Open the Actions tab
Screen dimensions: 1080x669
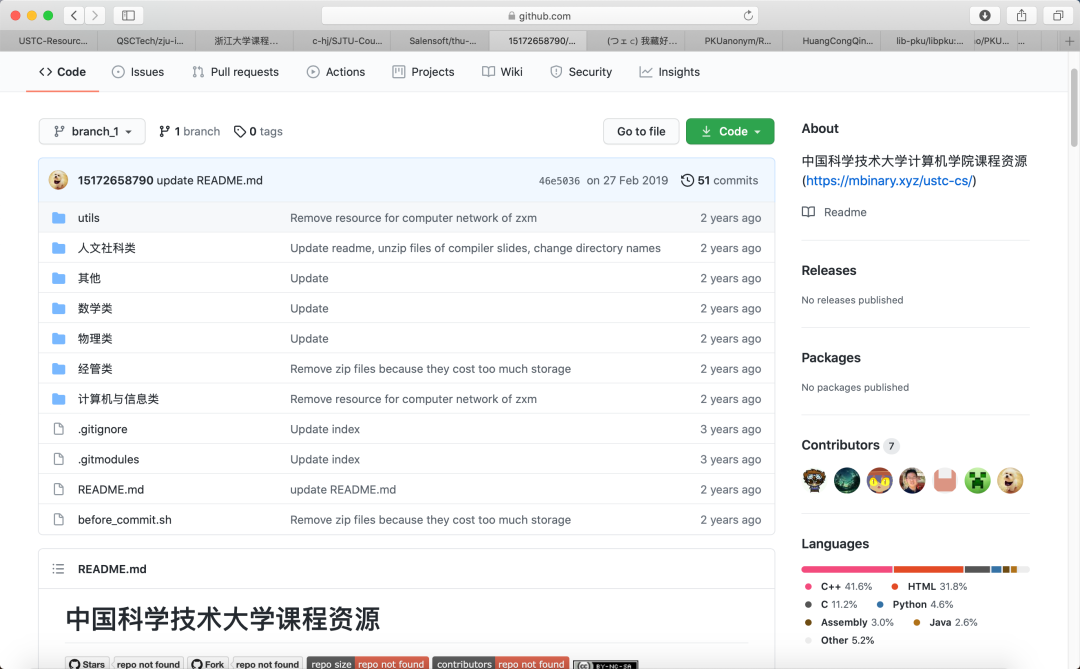click(x=336, y=72)
